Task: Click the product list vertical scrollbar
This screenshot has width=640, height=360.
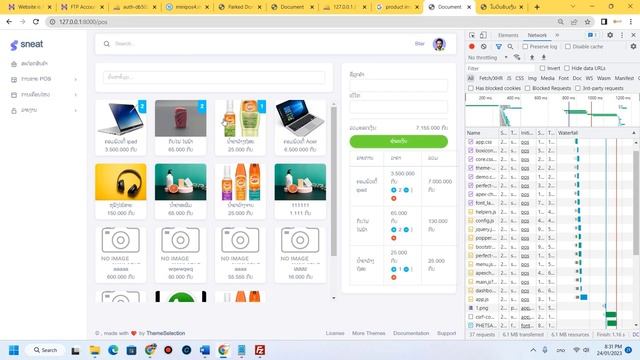Action: (x=333, y=182)
